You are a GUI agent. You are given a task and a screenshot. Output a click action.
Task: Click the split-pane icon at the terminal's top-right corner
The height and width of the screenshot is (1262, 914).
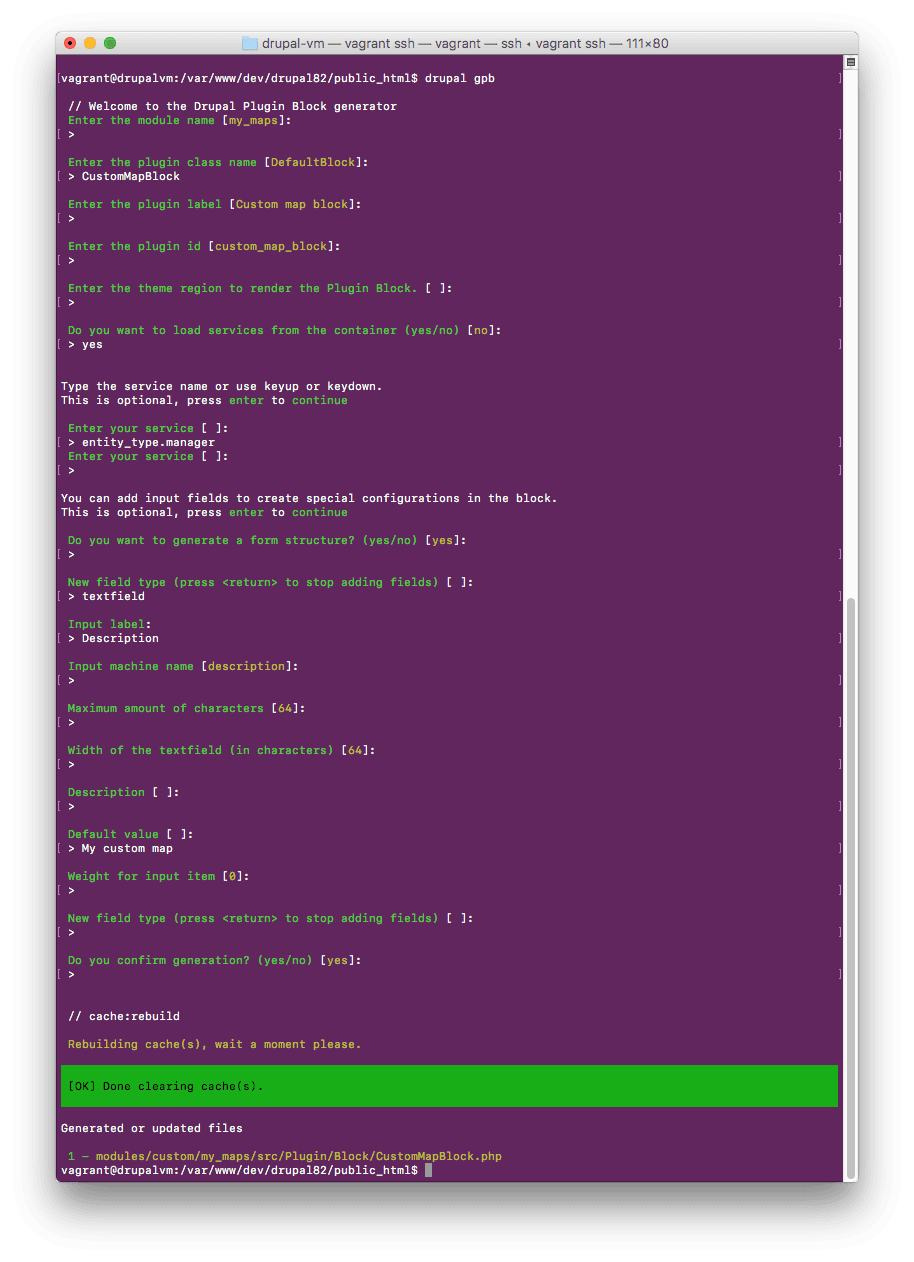(x=849, y=61)
